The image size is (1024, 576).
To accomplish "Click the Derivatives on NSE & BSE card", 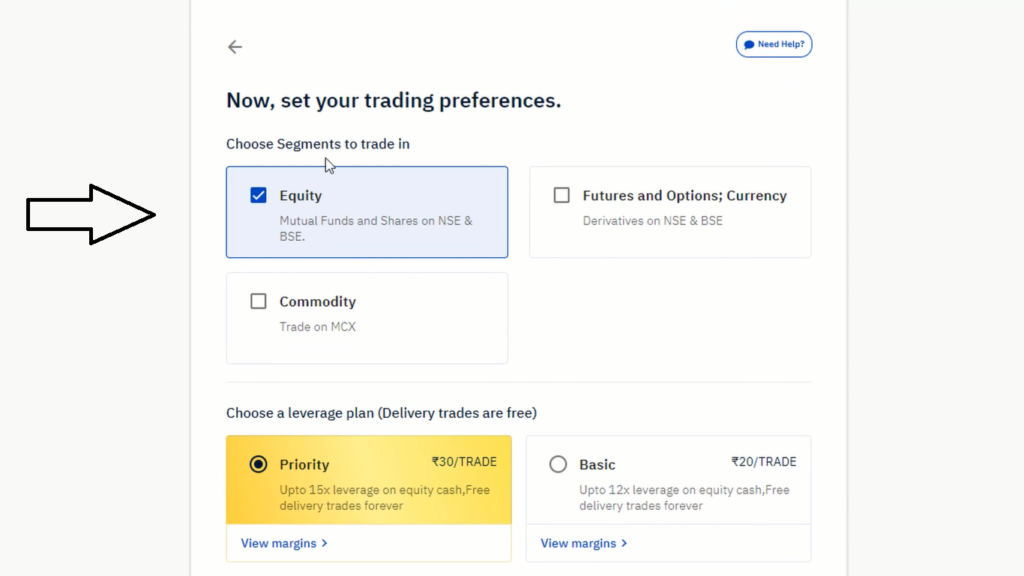I will coord(670,212).
